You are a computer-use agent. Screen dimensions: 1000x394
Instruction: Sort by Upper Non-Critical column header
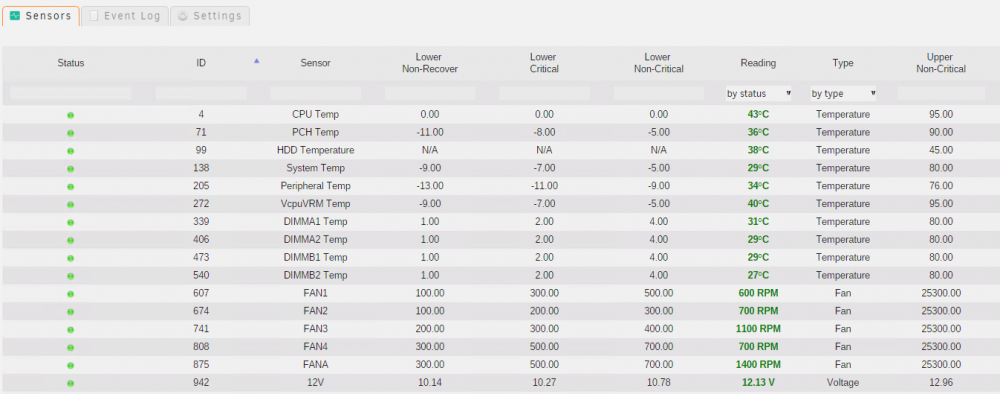pos(941,62)
